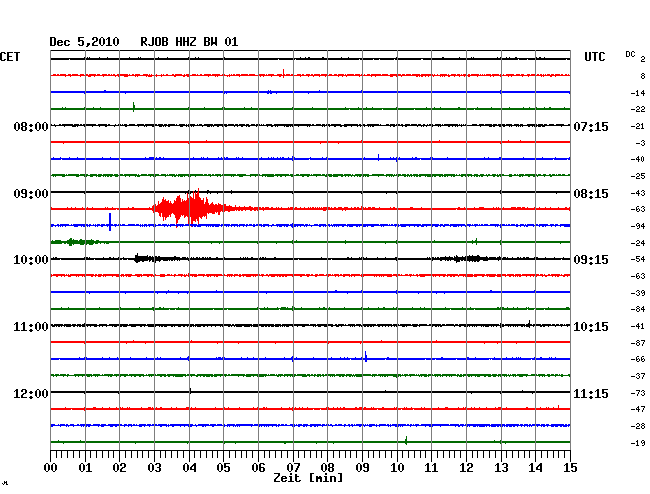Viewport: 650px width, 494px height.
Task: Click minute tick label "12" on time axis
Action: click(x=466, y=467)
